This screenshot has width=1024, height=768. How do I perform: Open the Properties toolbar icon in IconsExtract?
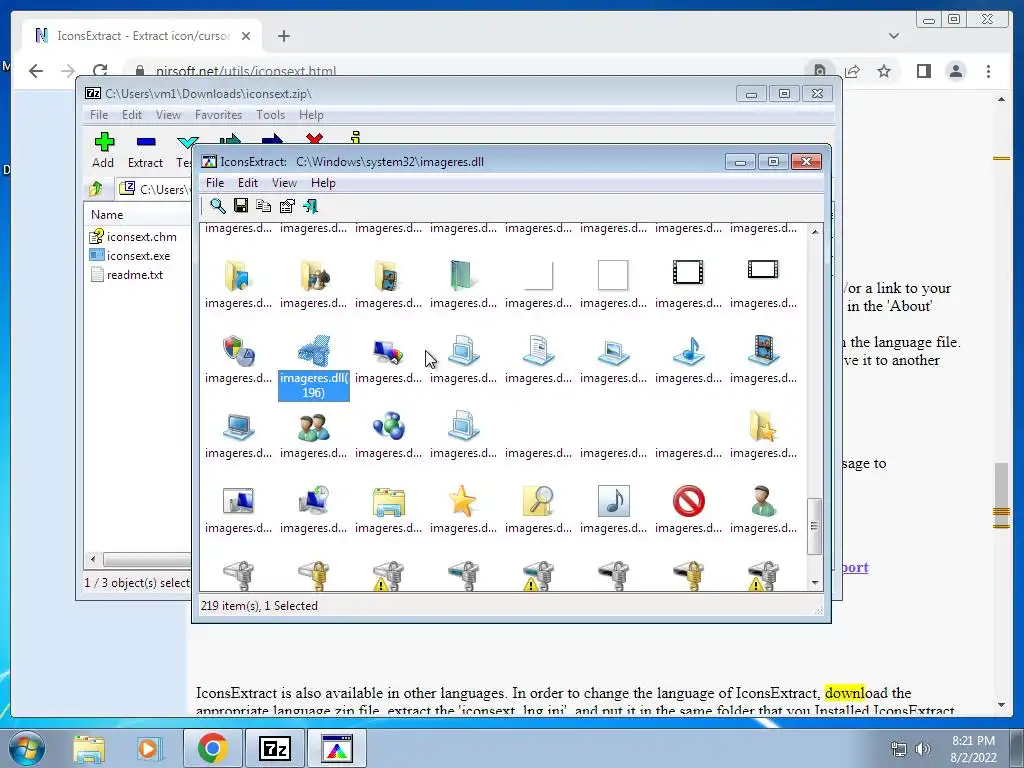(x=287, y=206)
